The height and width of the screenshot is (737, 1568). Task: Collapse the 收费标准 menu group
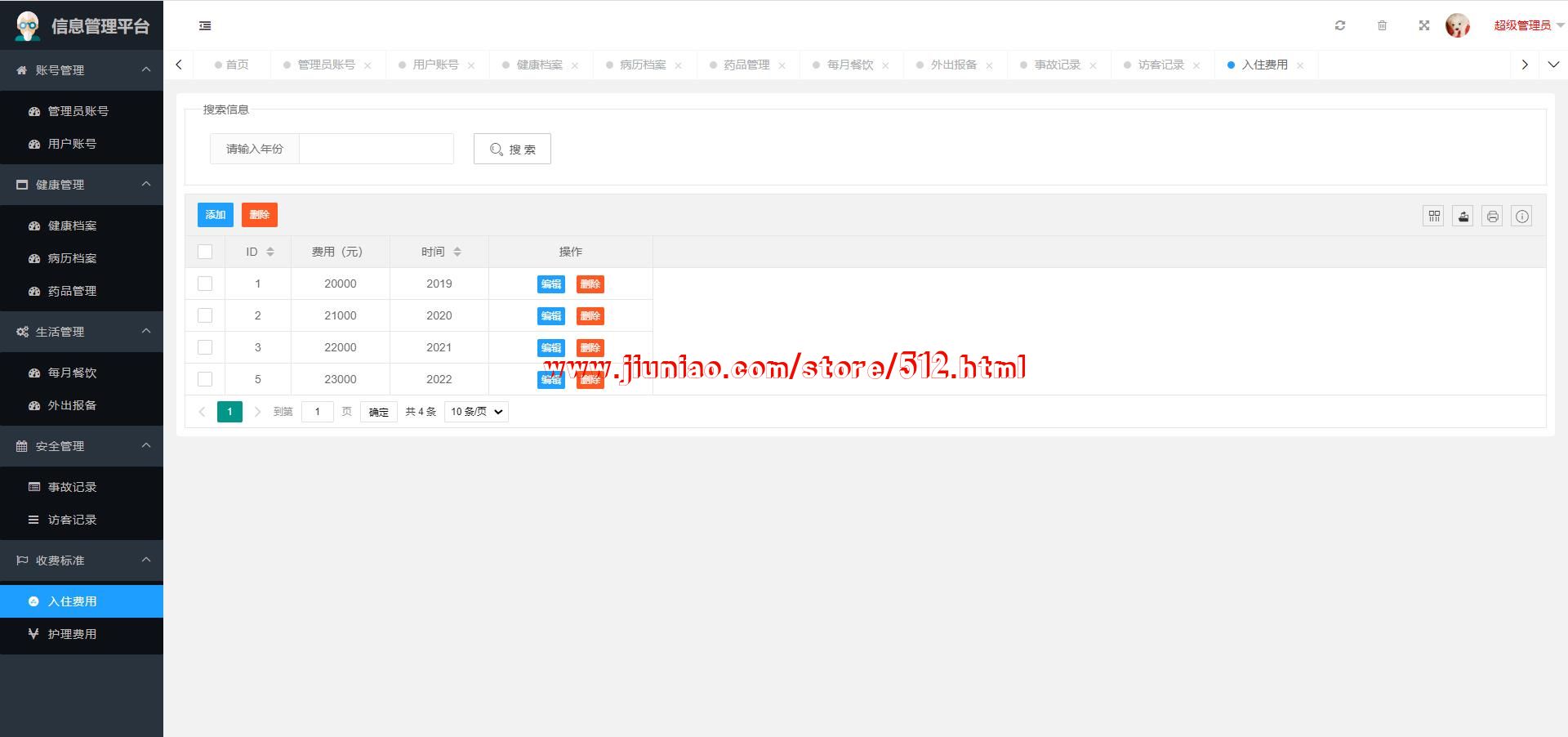click(x=82, y=561)
